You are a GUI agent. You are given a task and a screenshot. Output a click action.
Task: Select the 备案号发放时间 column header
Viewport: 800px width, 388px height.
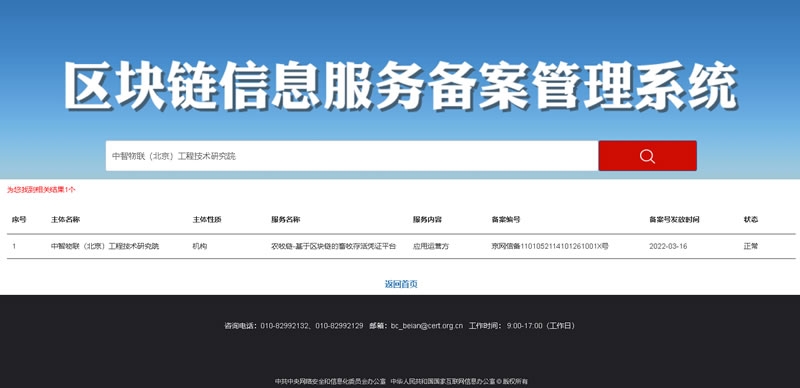click(674, 220)
